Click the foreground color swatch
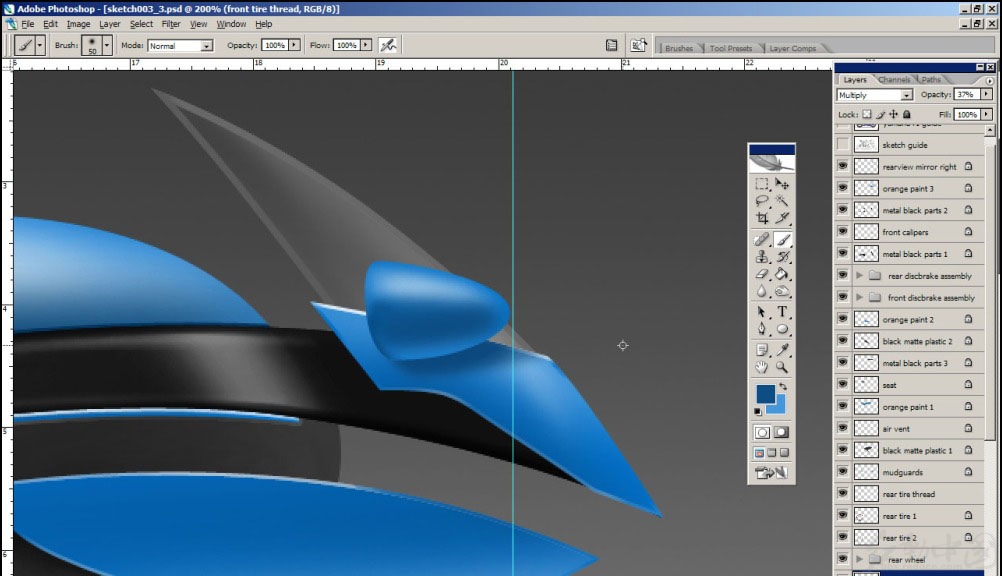1002x576 pixels. (765, 393)
